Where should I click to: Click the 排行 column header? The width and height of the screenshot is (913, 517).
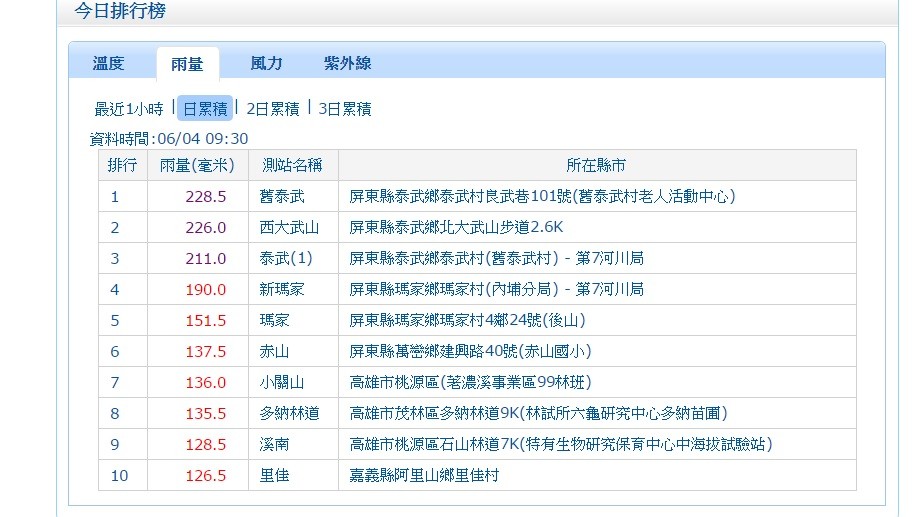tap(122, 165)
